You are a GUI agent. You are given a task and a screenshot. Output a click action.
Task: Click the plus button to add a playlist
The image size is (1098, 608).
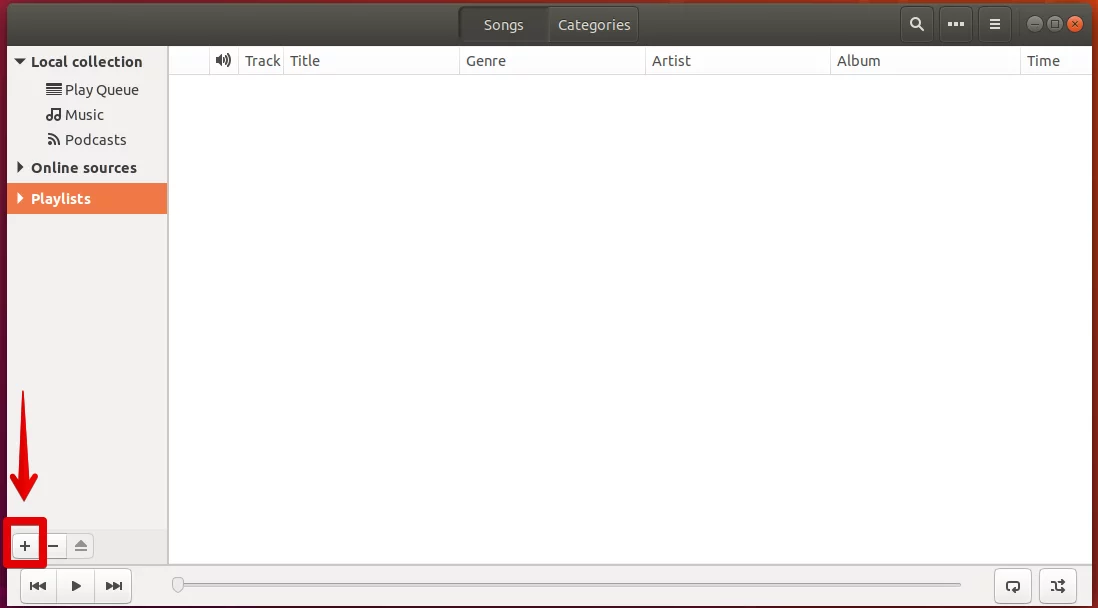pyautogui.click(x=25, y=546)
